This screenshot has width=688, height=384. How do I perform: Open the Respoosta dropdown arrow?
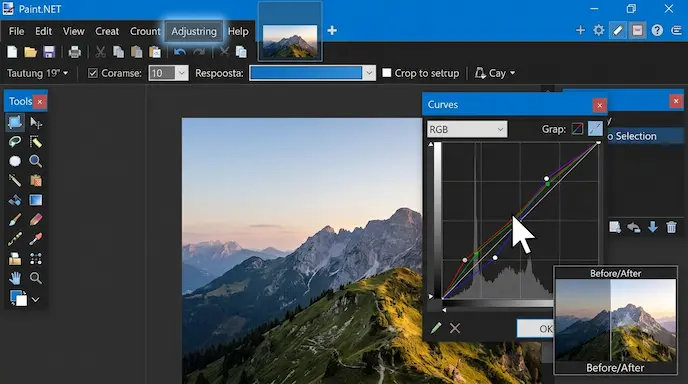tap(369, 73)
